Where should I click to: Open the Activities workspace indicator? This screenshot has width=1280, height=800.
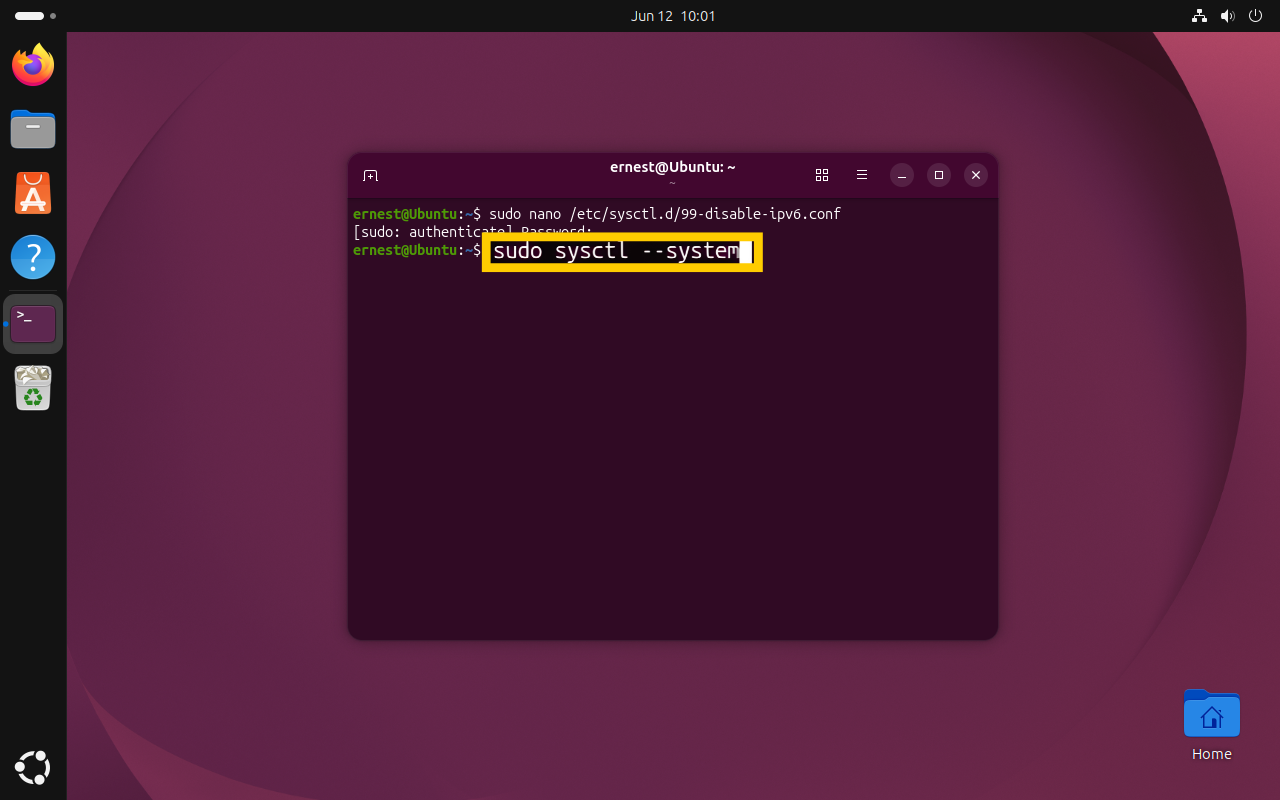coord(35,16)
